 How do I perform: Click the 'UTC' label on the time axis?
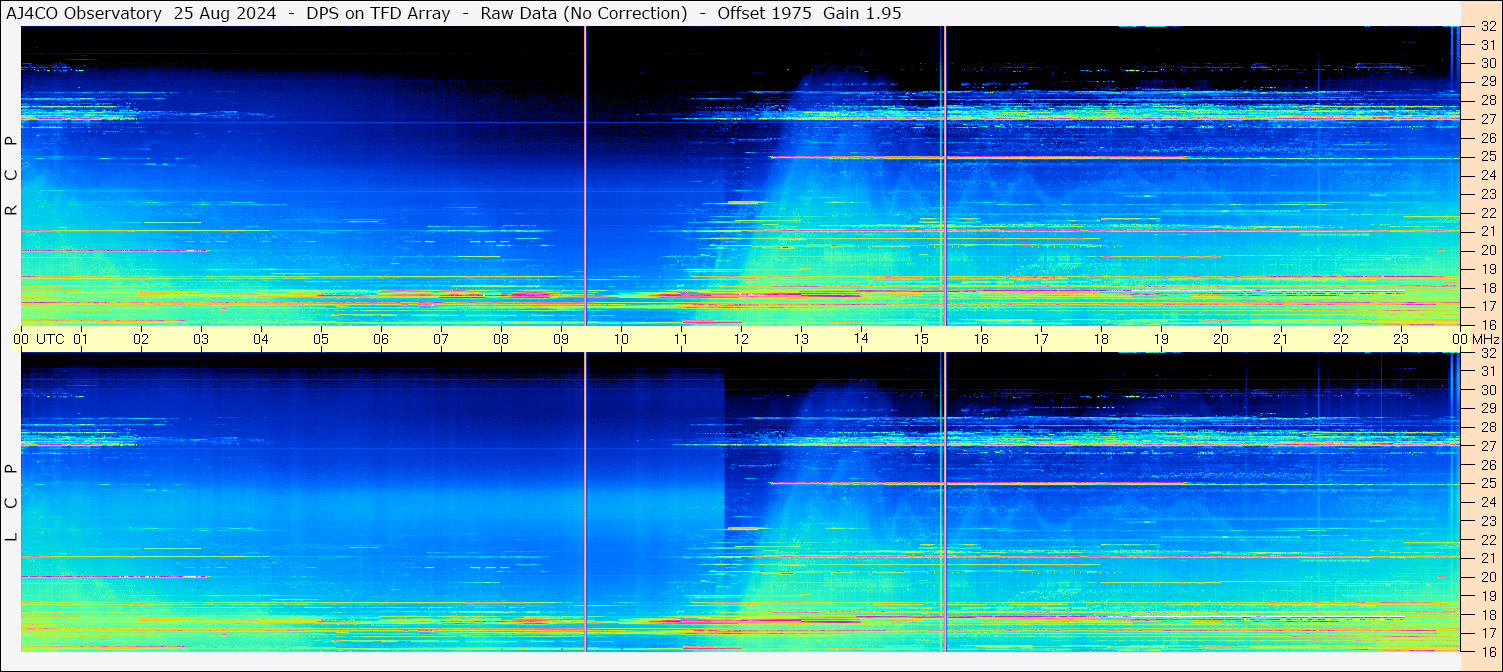click(50, 339)
